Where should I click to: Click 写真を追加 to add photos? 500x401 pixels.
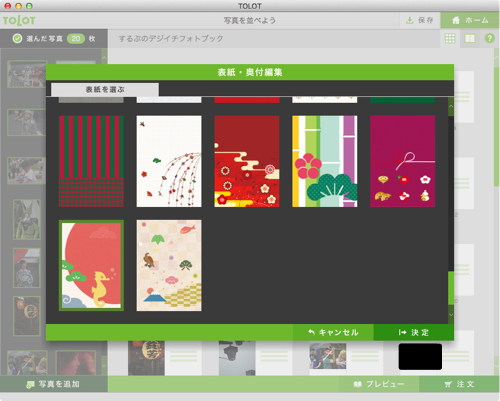click(53, 384)
